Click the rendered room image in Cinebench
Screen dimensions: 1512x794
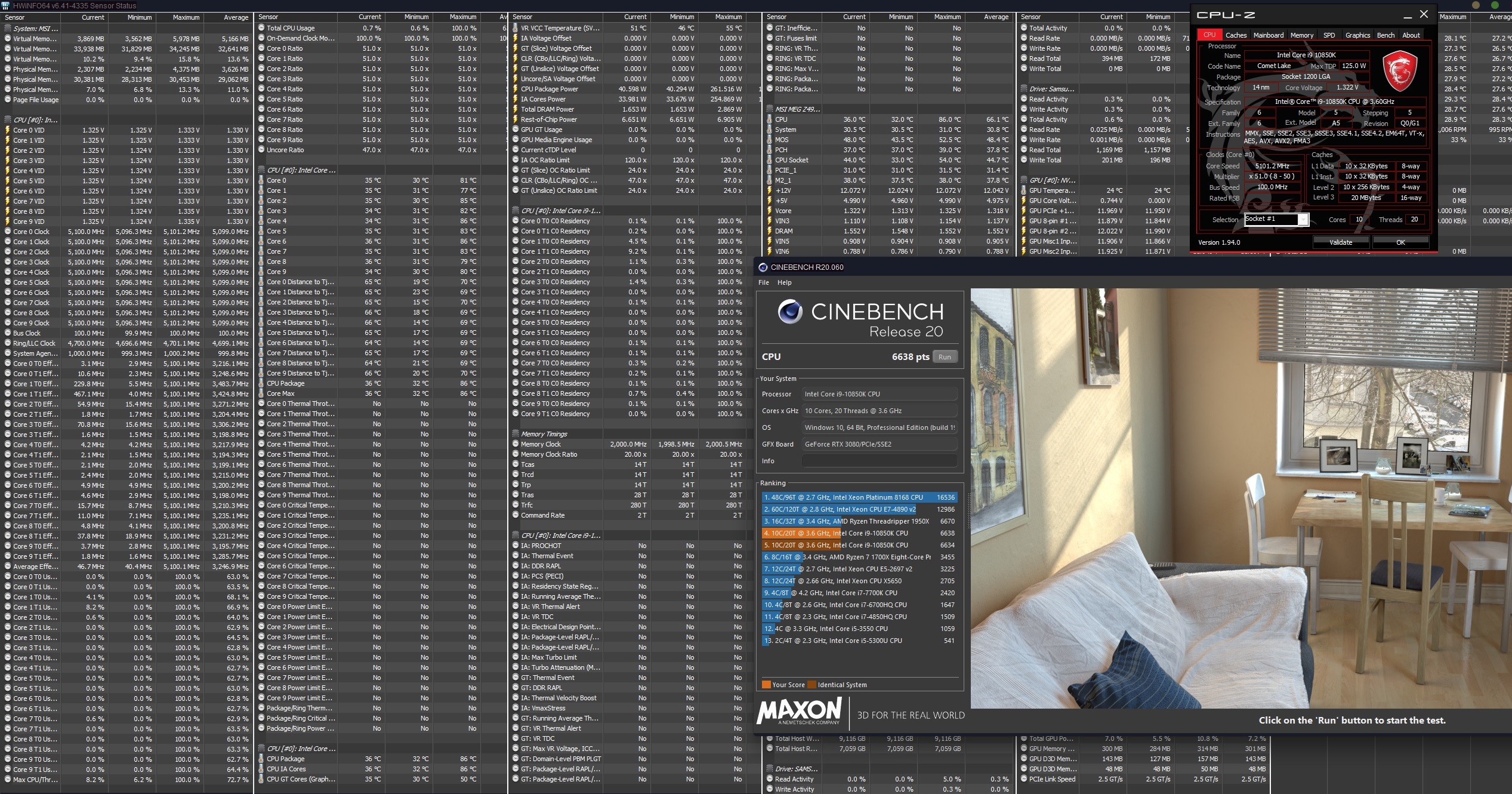[1241, 498]
